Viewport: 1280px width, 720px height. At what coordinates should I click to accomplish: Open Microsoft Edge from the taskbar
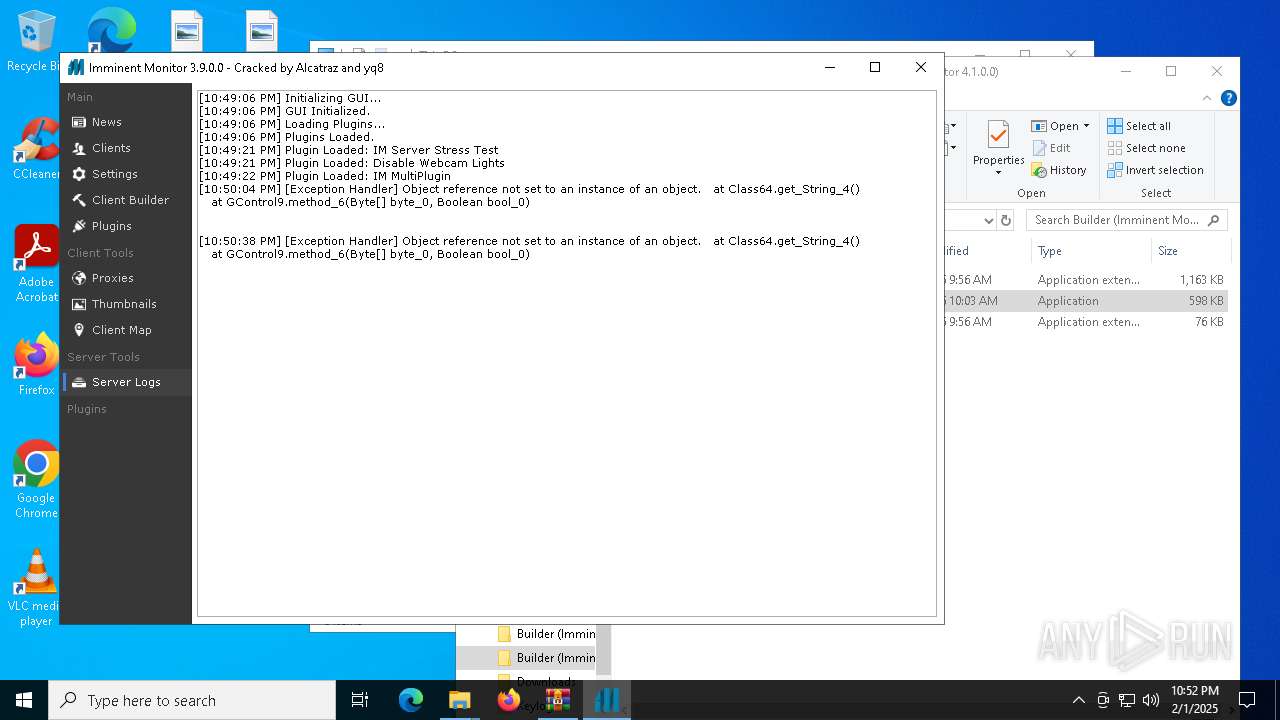(x=411, y=700)
